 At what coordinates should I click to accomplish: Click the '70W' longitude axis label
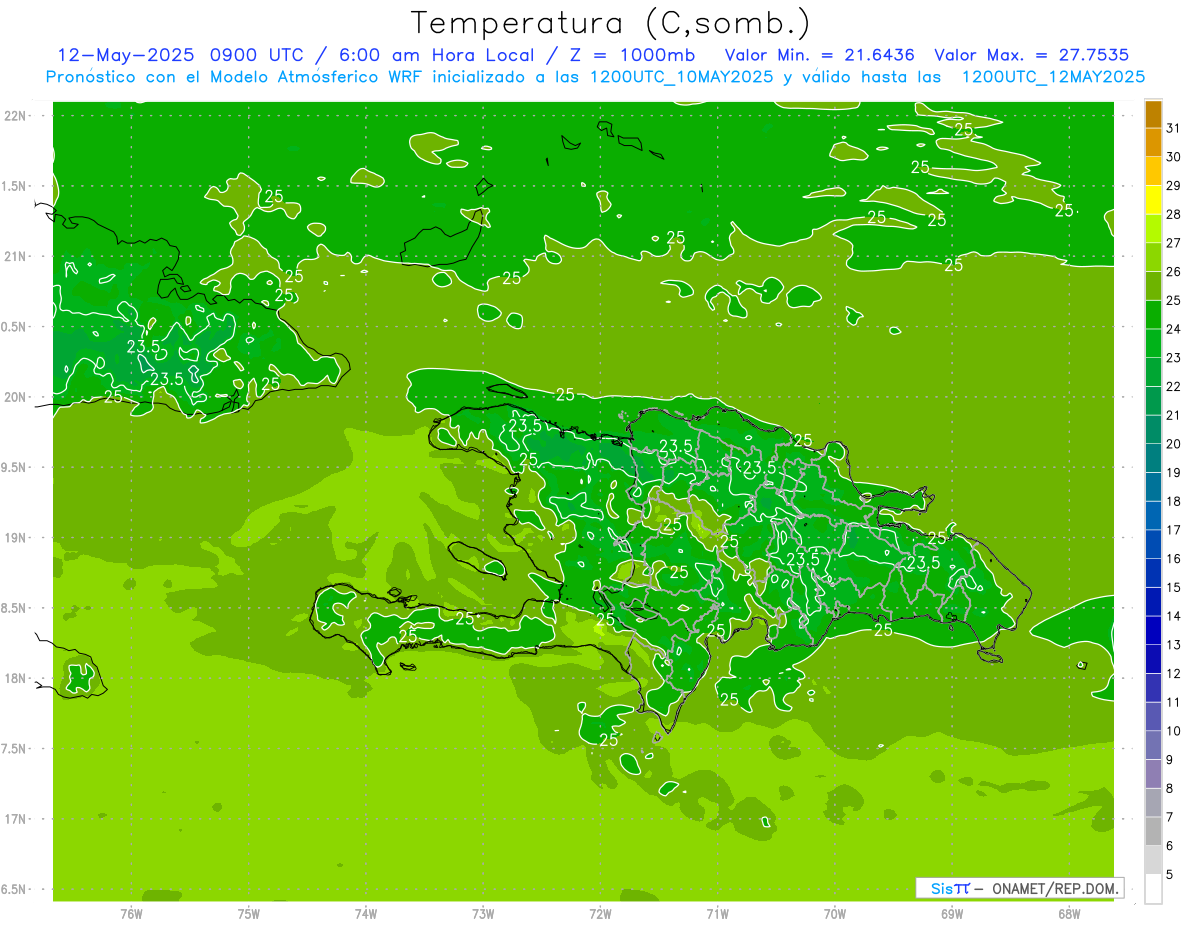pos(835,913)
